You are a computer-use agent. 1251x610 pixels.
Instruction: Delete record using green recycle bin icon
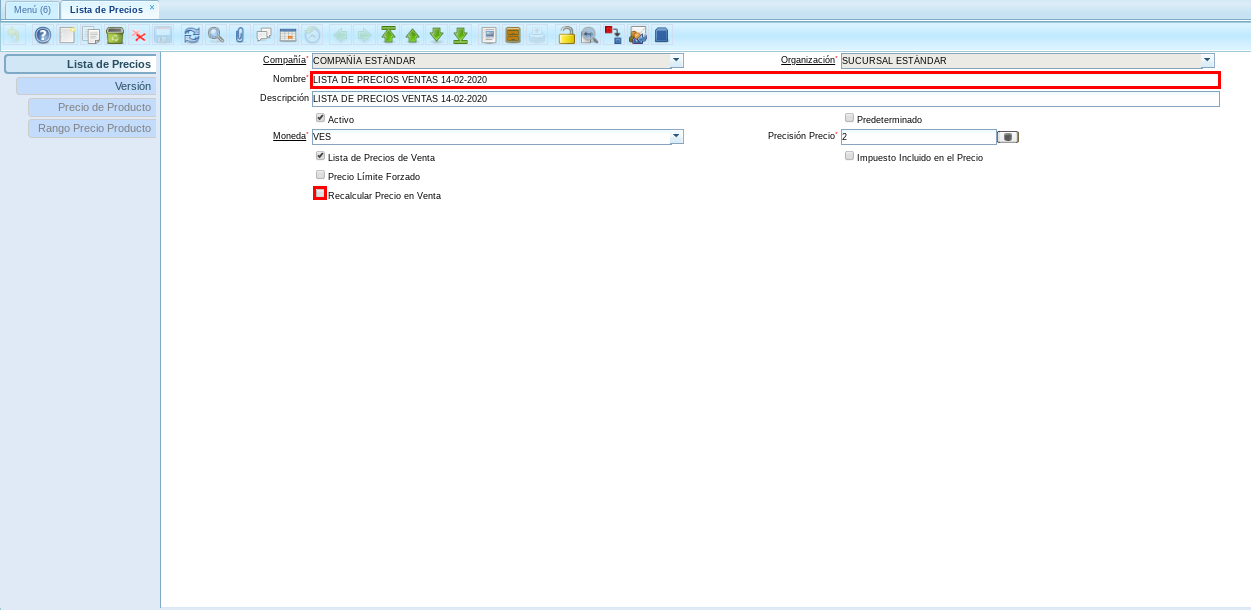pyautogui.click(x=115, y=35)
